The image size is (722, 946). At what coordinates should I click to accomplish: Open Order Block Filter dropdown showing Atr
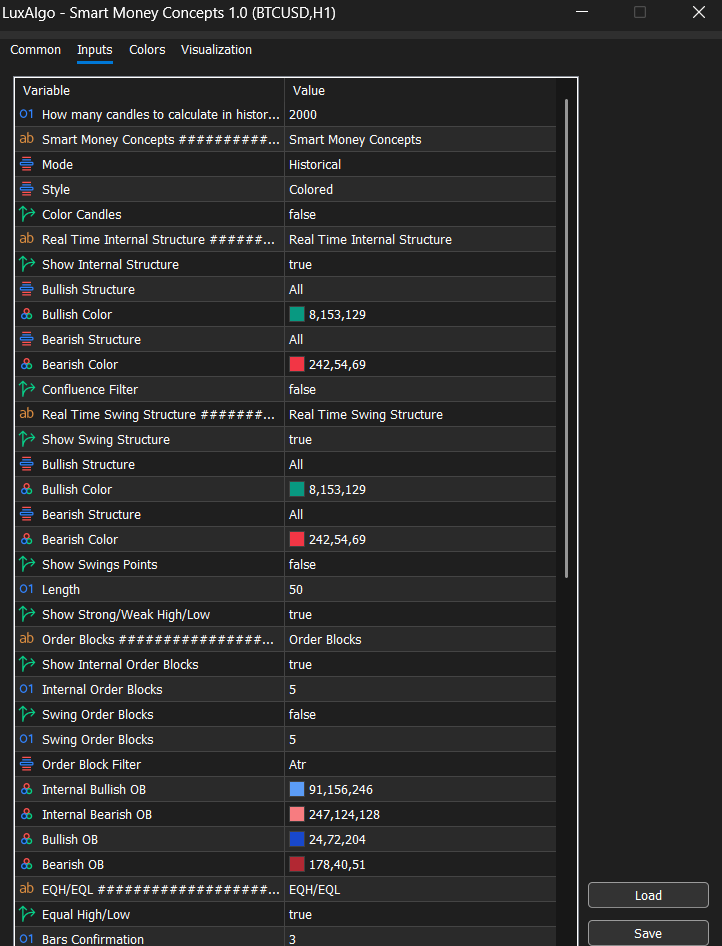420,764
